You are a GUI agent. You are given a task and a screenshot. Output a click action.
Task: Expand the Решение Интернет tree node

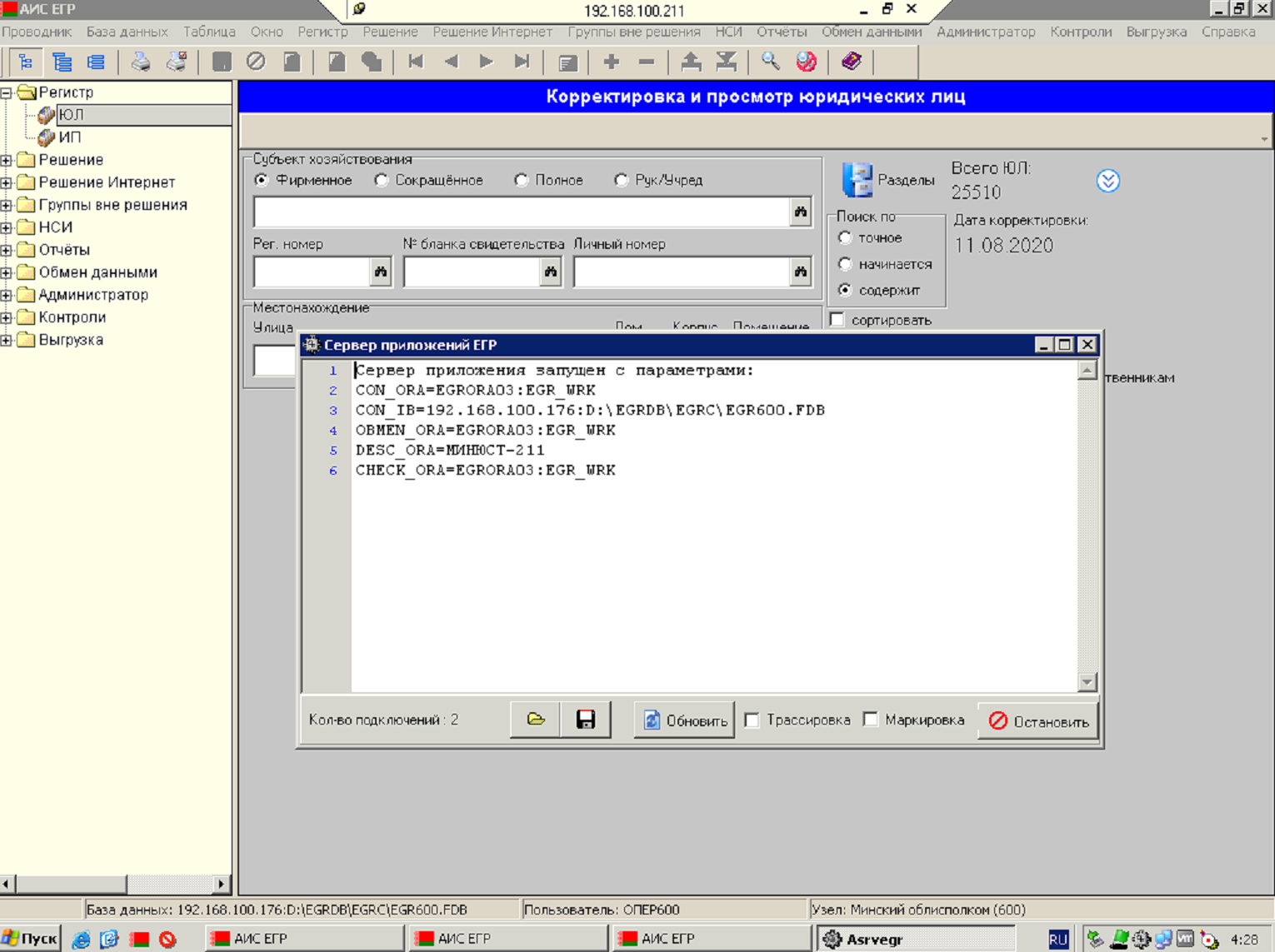pos(6,182)
